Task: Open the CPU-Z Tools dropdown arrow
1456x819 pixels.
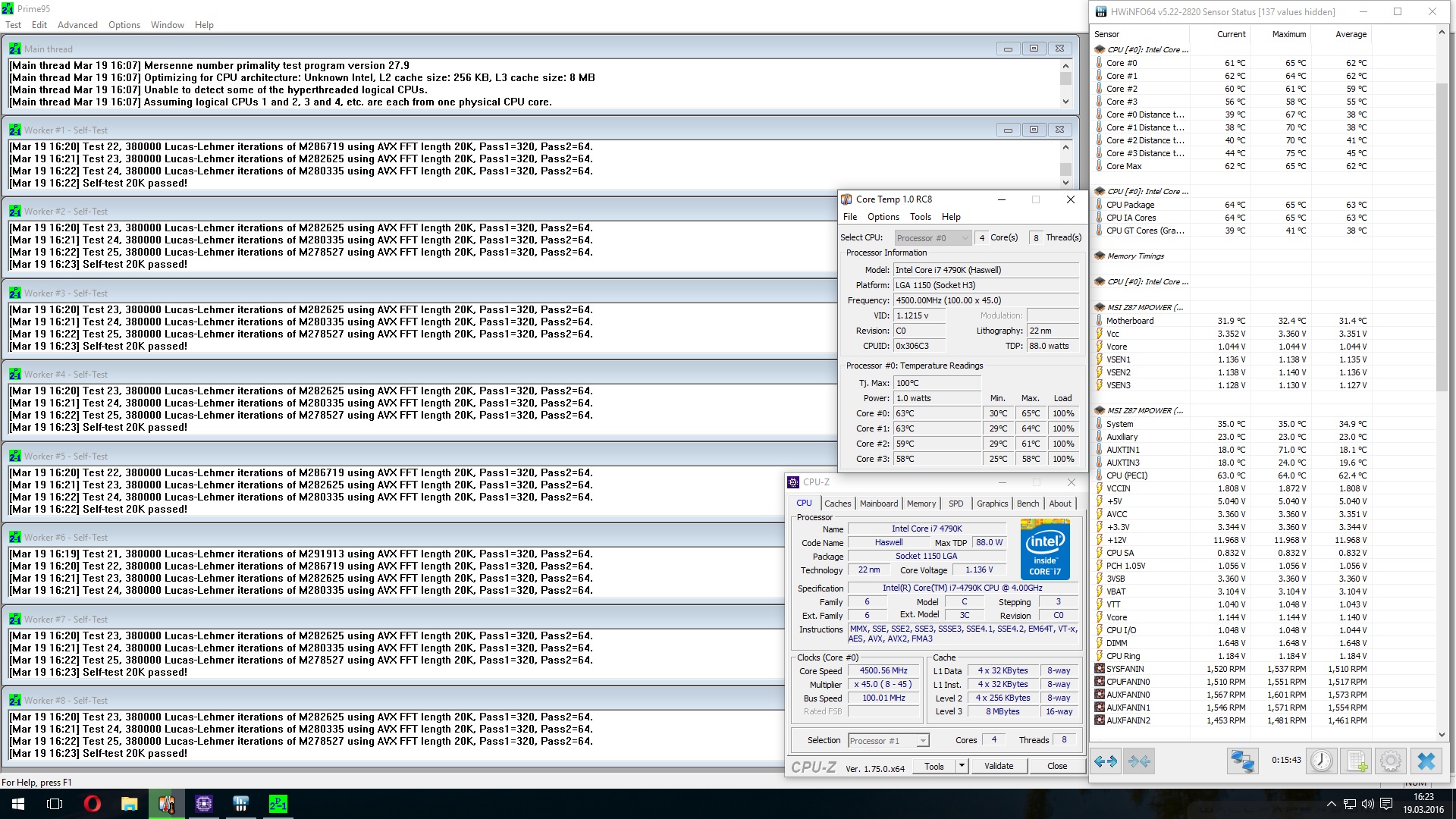Action: click(962, 766)
